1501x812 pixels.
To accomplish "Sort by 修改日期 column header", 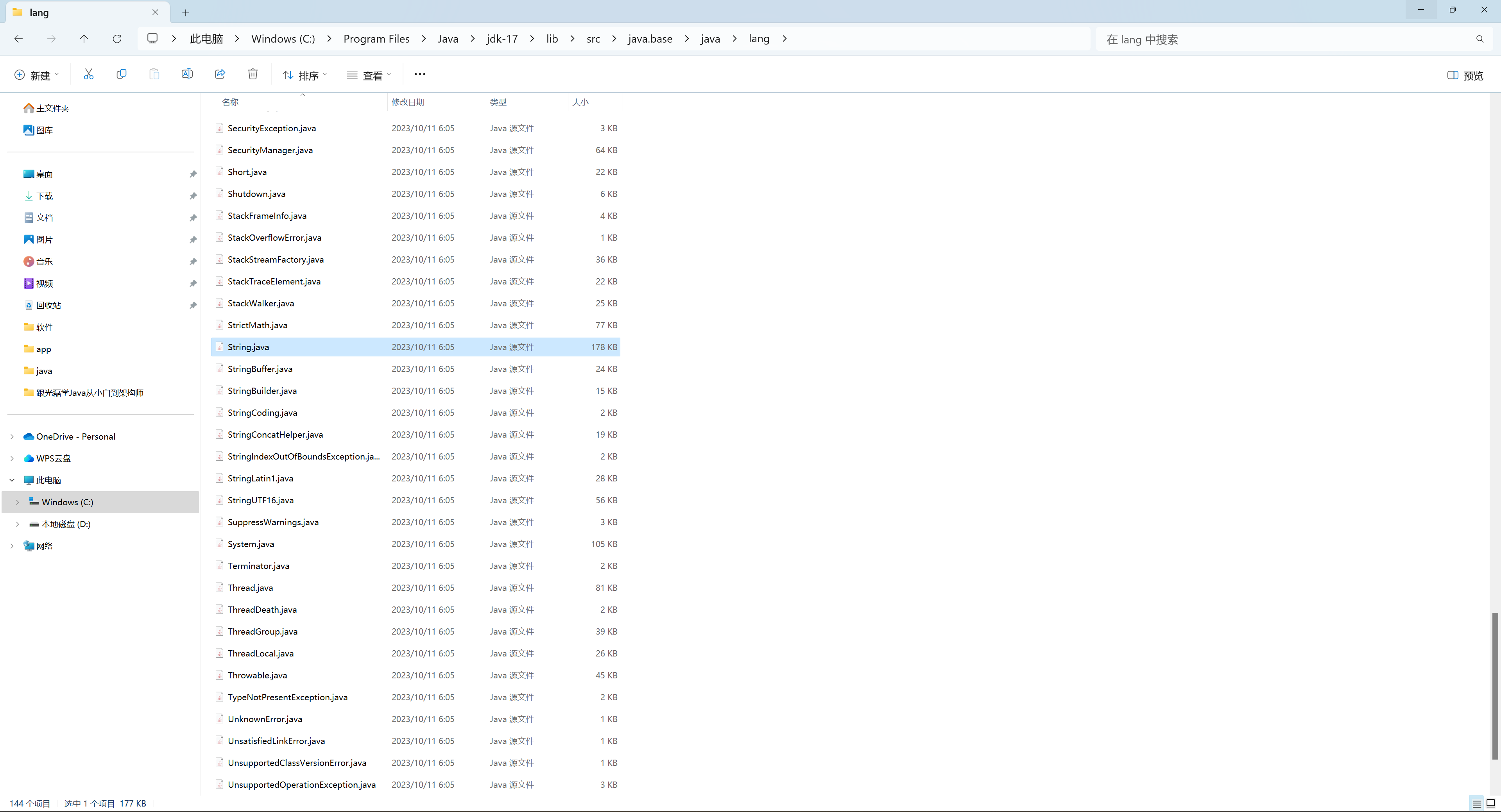I will coord(437,102).
